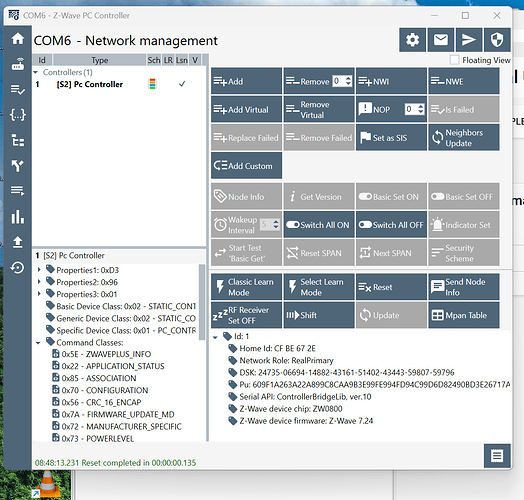Image resolution: width=524 pixels, height=500 pixels.
Task: Click RF Receiver Set OFF button
Action: pos(246,315)
